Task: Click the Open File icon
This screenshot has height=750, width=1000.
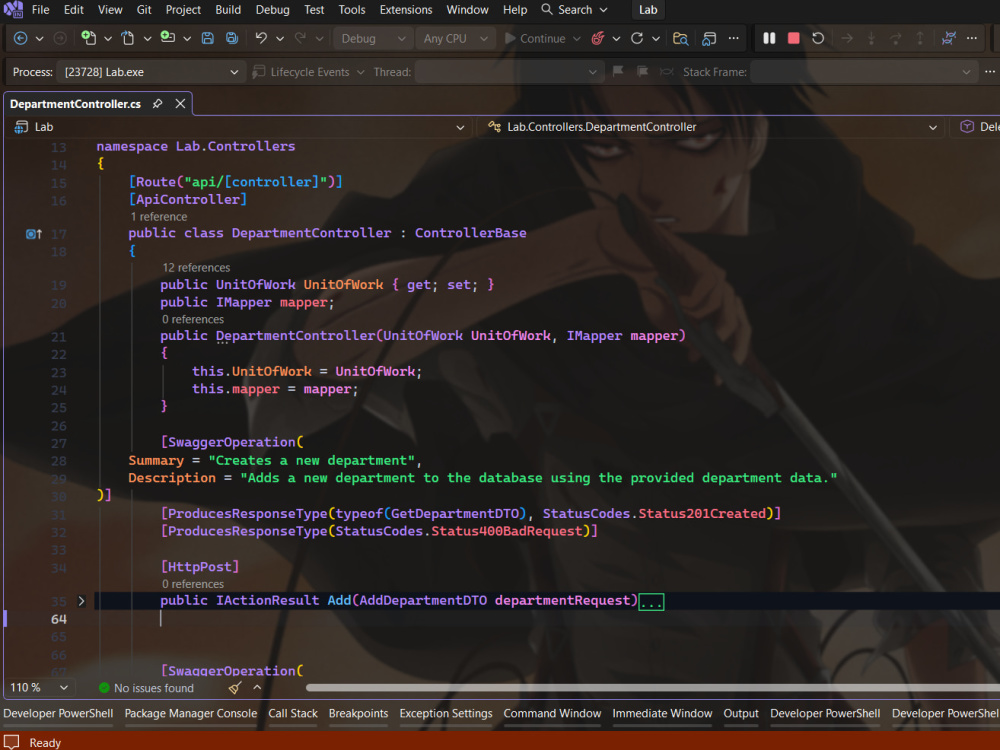Action: pos(128,38)
